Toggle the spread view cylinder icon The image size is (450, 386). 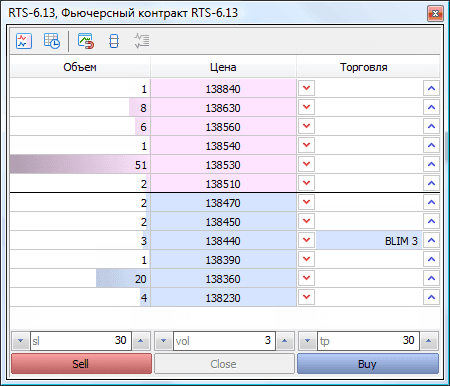click(x=114, y=41)
